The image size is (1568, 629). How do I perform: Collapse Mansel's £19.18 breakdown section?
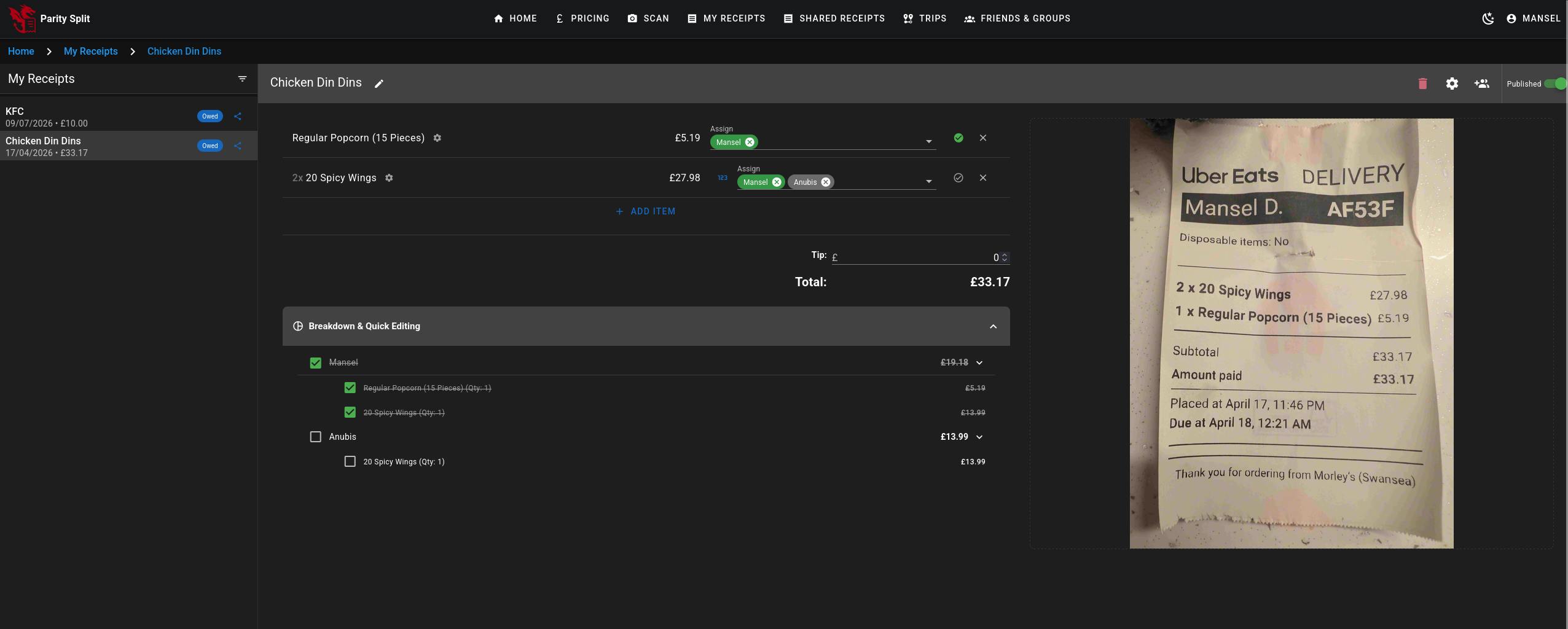coord(979,363)
